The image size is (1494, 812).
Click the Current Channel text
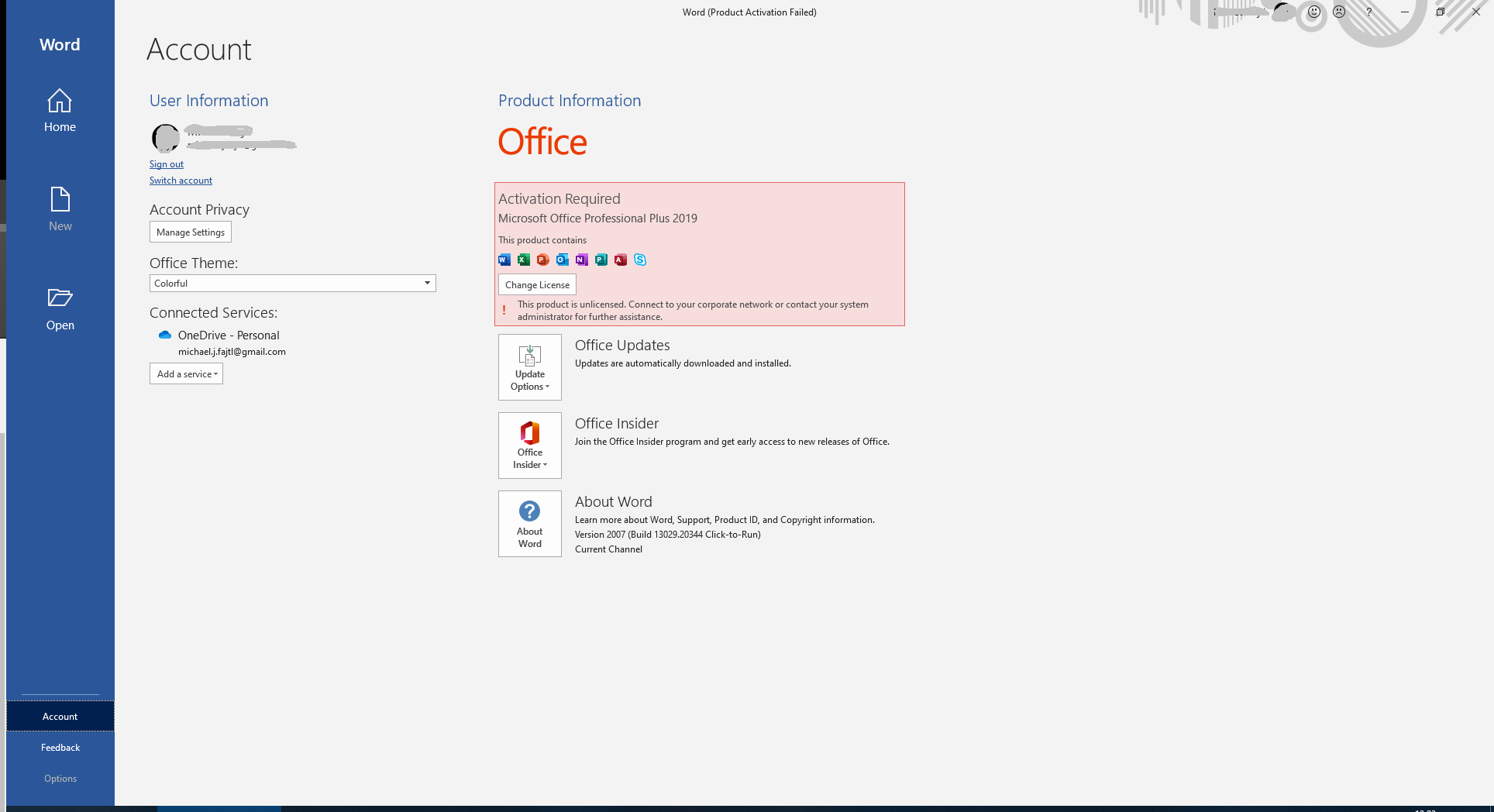pyautogui.click(x=608, y=549)
